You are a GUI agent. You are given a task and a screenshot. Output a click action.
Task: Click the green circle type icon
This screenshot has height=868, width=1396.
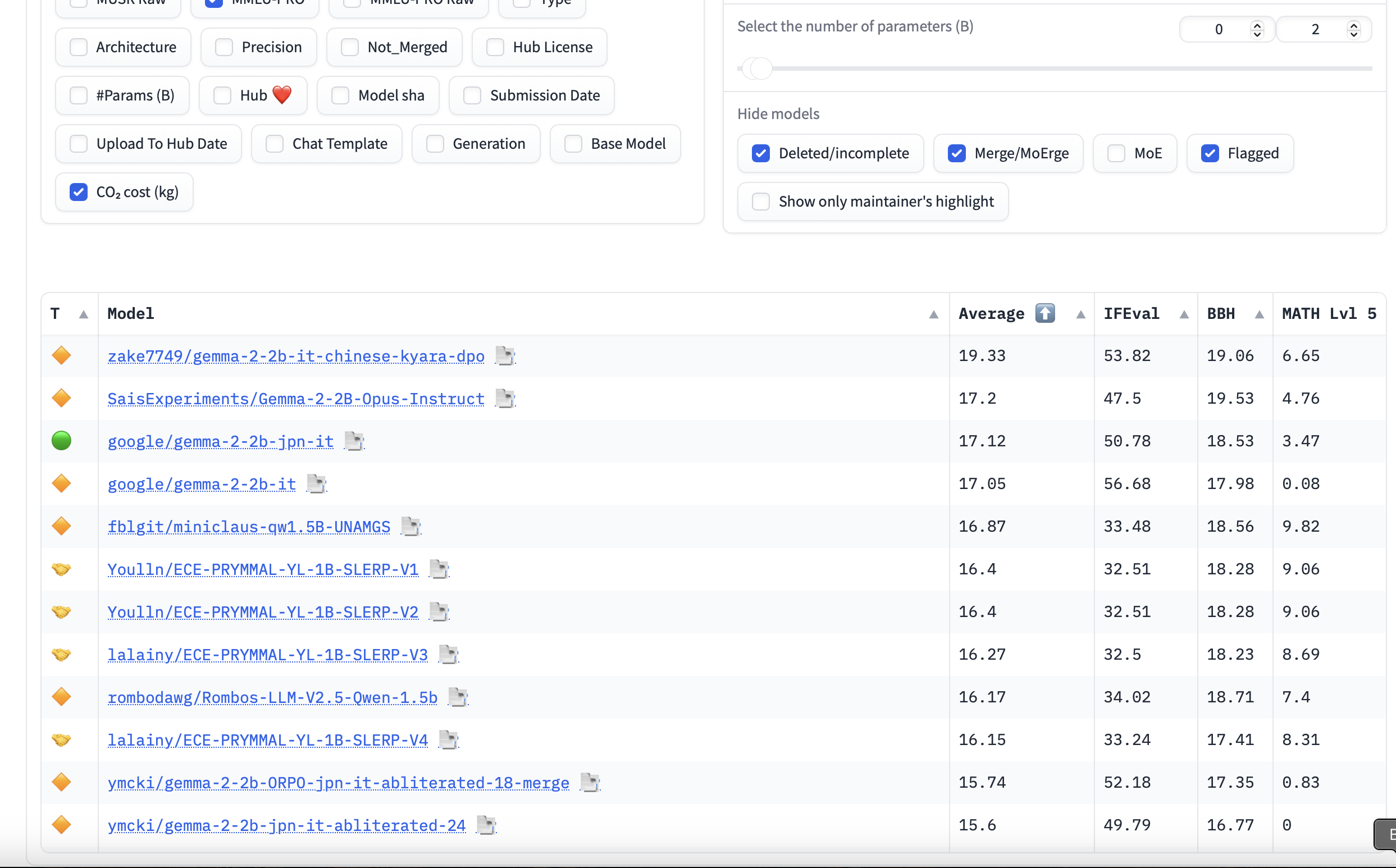click(61, 441)
